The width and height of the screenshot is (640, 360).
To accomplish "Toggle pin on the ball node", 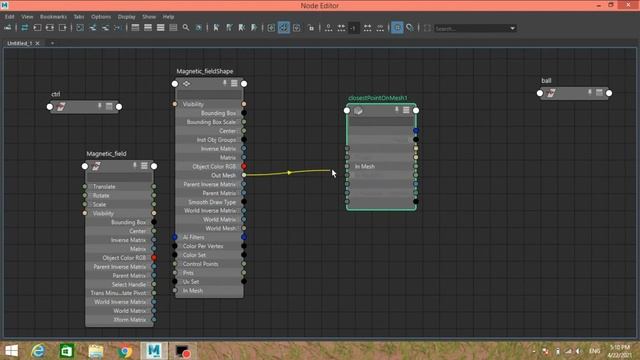I will [x=589, y=93].
